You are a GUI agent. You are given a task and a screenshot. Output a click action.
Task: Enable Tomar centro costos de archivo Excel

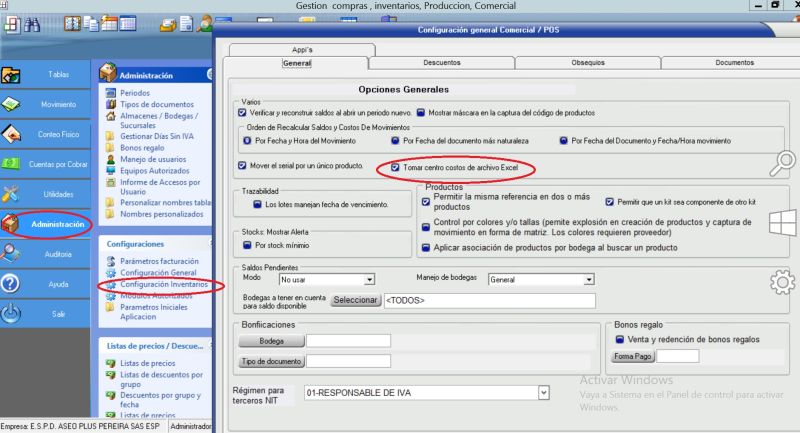click(x=396, y=167)
